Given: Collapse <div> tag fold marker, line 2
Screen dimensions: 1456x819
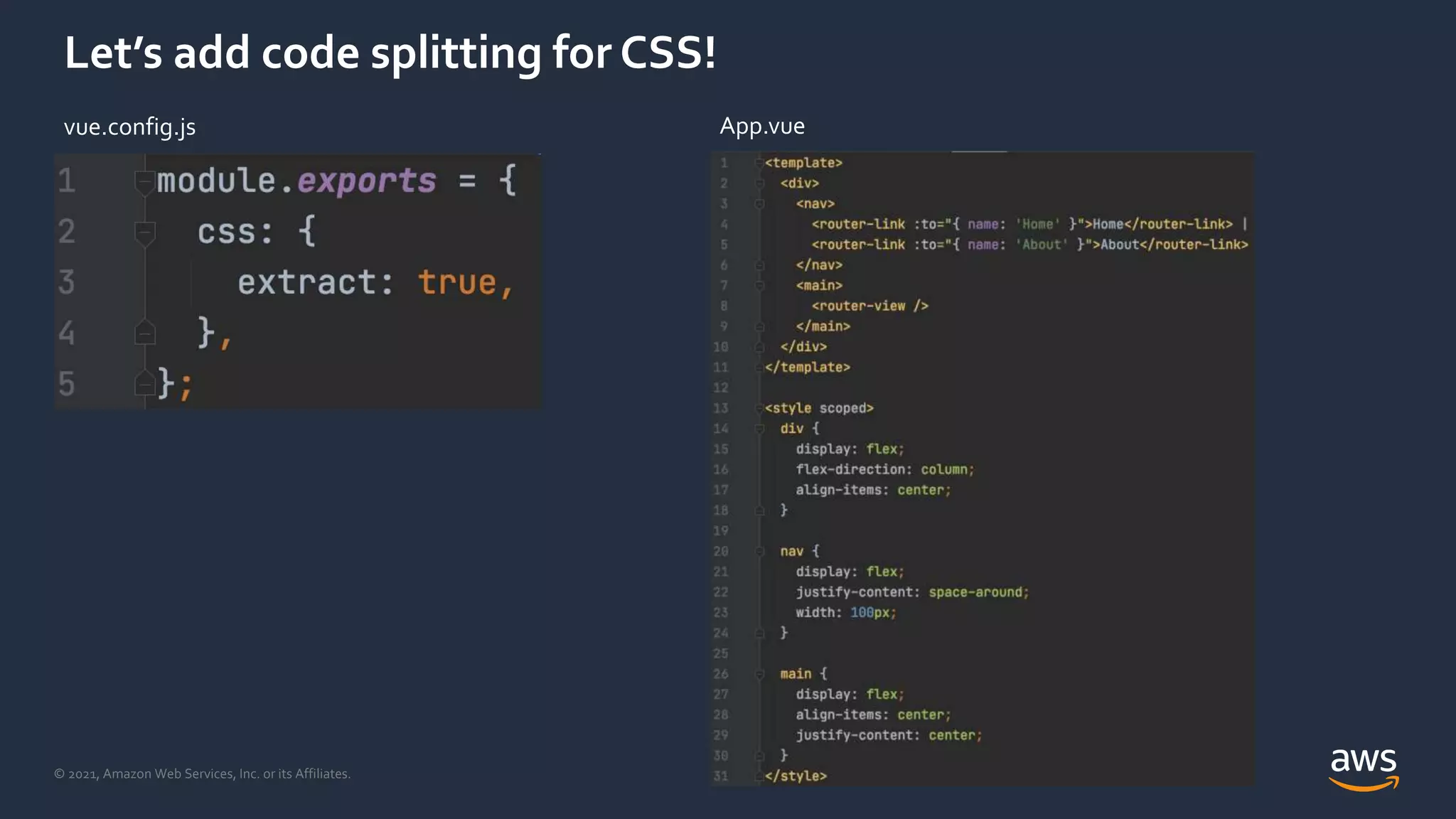Looking at the screenshot, I should [x=759, y=183].
